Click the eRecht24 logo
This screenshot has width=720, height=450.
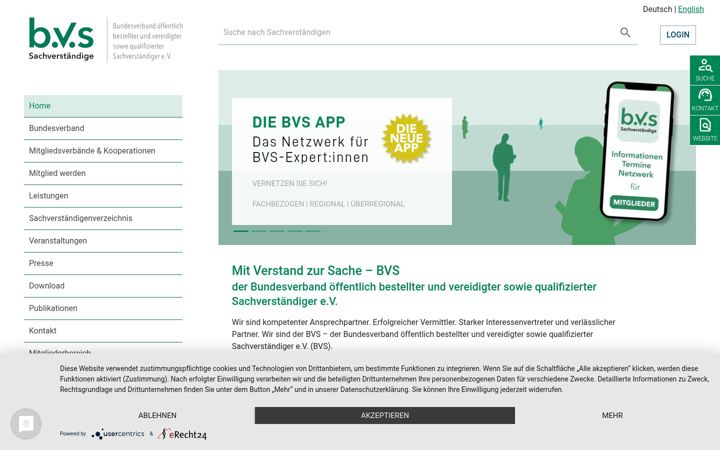pos(182,434)
